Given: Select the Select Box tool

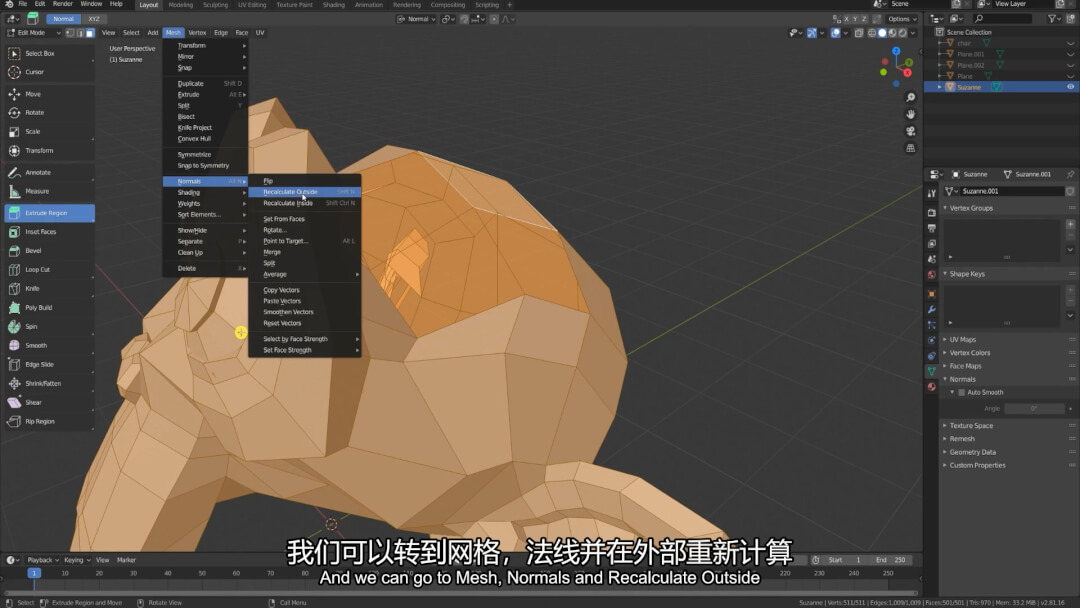Looking at the screenshot, I should 49,53.
